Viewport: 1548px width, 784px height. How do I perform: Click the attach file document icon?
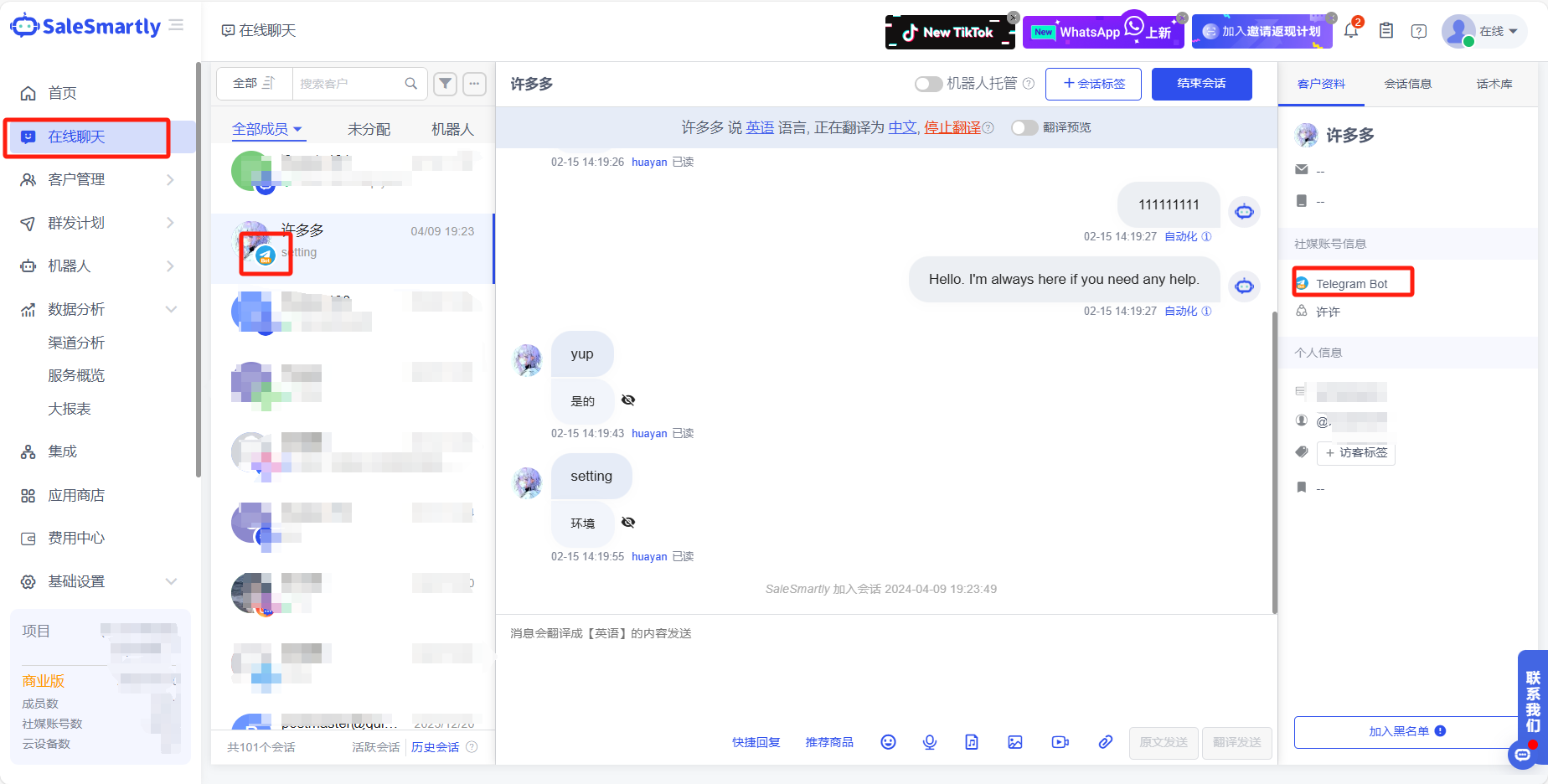[x=972, y=742]
